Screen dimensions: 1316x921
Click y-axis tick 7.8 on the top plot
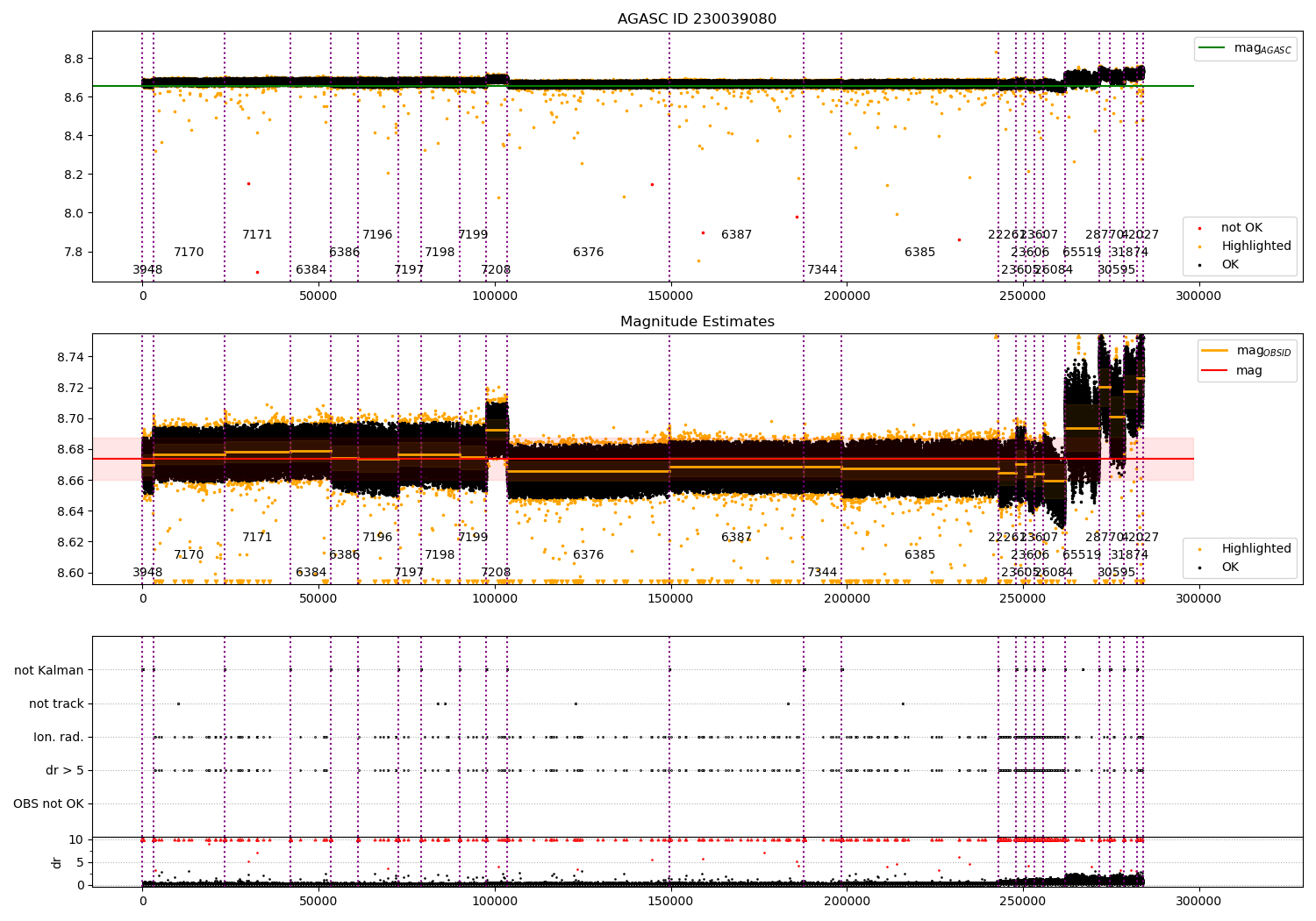click(x=74, y=253)
